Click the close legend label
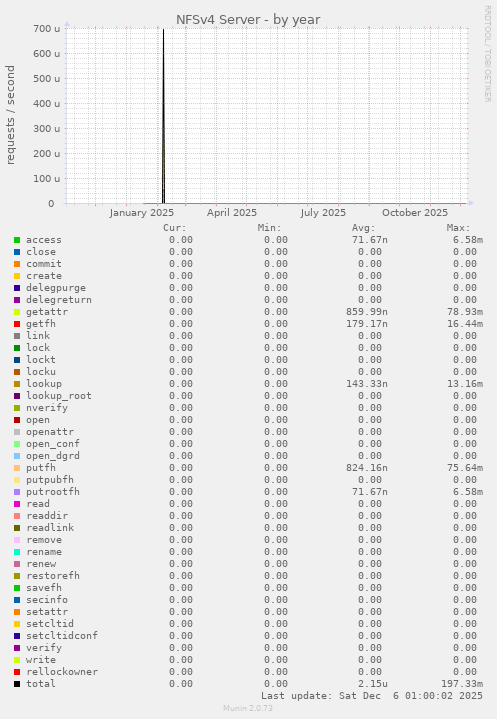Screen dimensions: 497x719 click(41, 252)
